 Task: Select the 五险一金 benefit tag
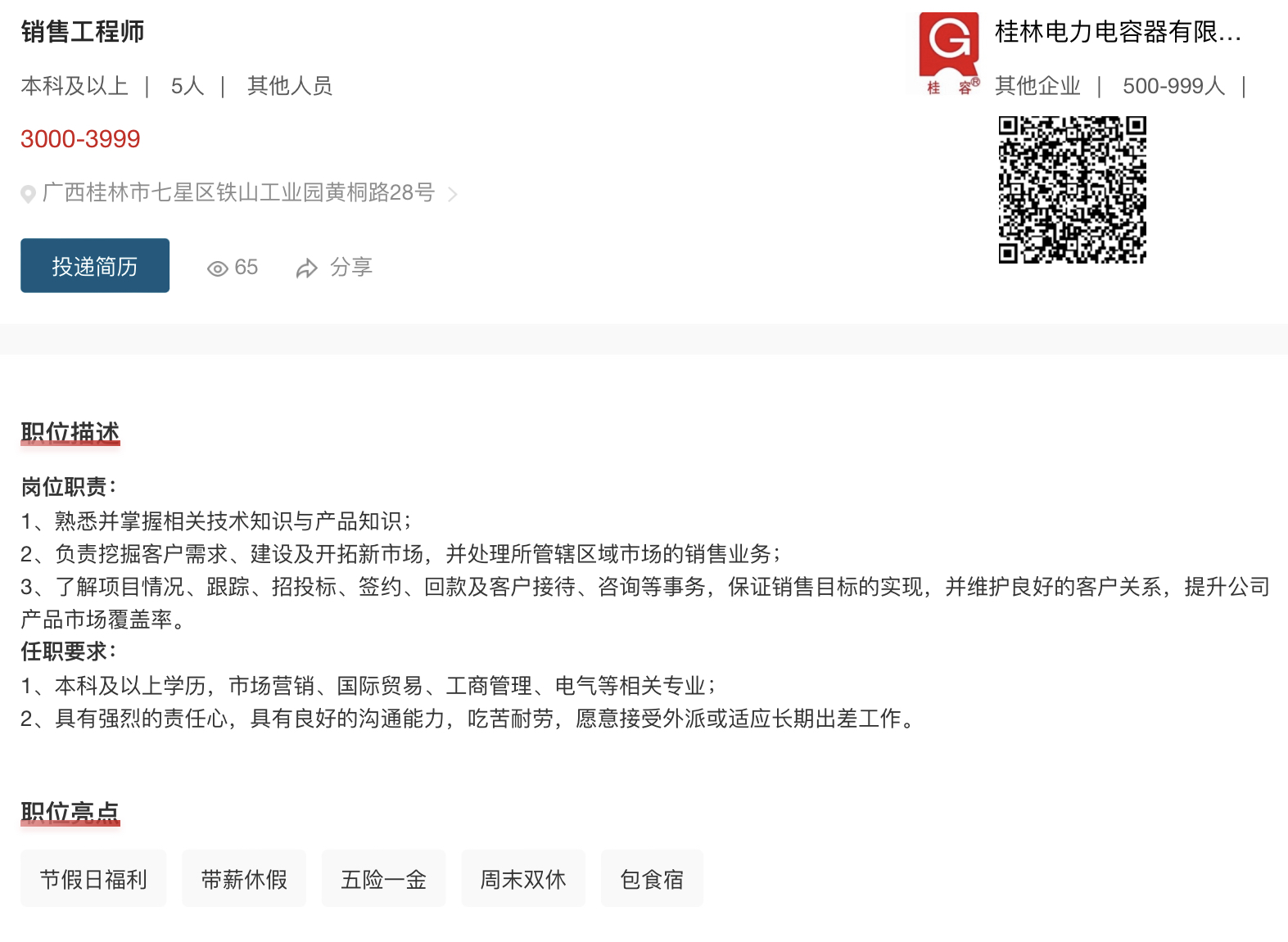(383, 878)
